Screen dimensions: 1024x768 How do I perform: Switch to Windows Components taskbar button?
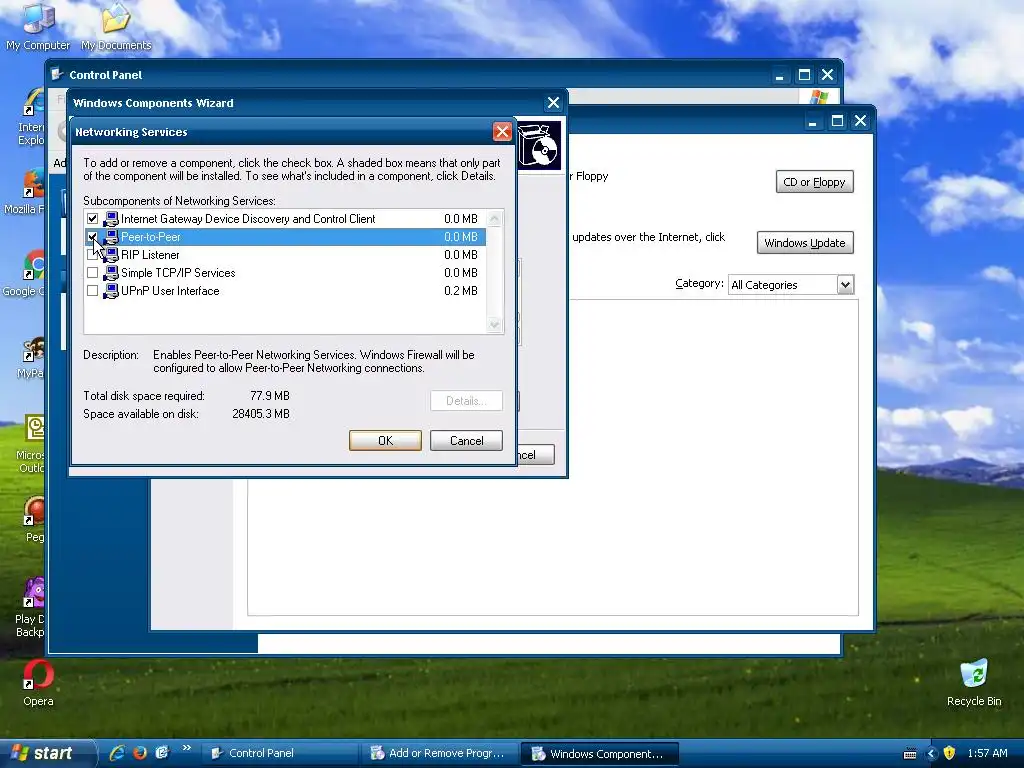point(600,754)
